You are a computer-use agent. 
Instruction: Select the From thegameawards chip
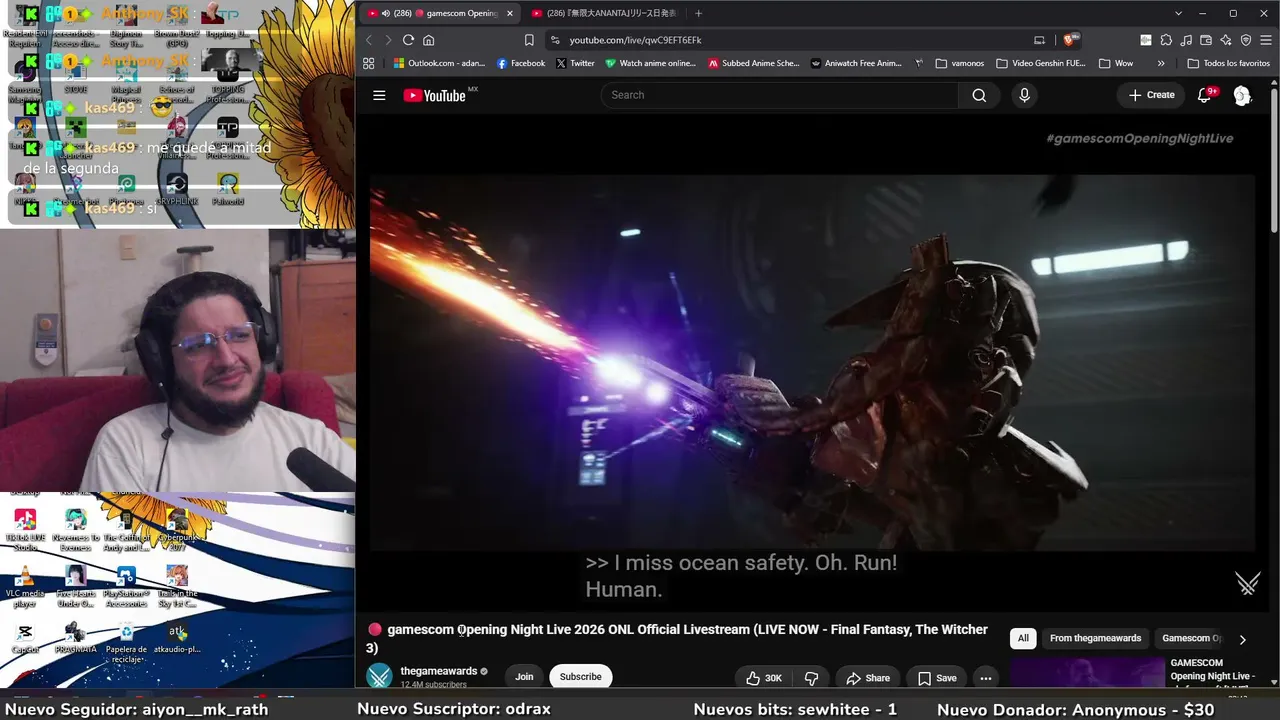click(1095, 638)
